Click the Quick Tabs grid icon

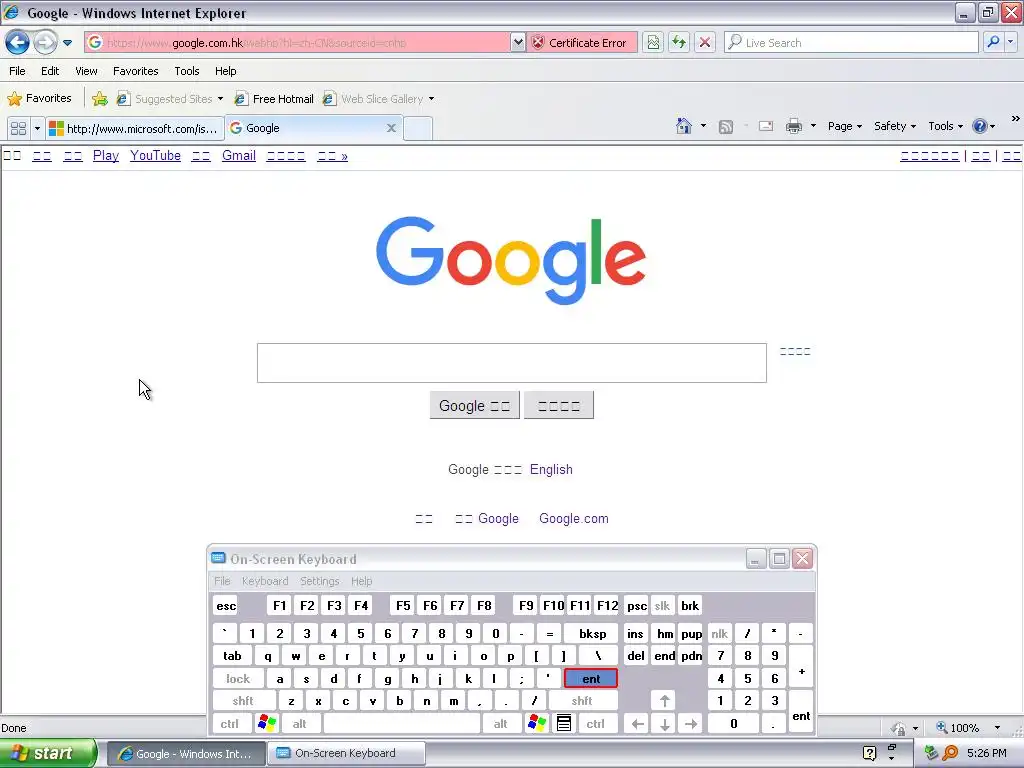[18, 128]
